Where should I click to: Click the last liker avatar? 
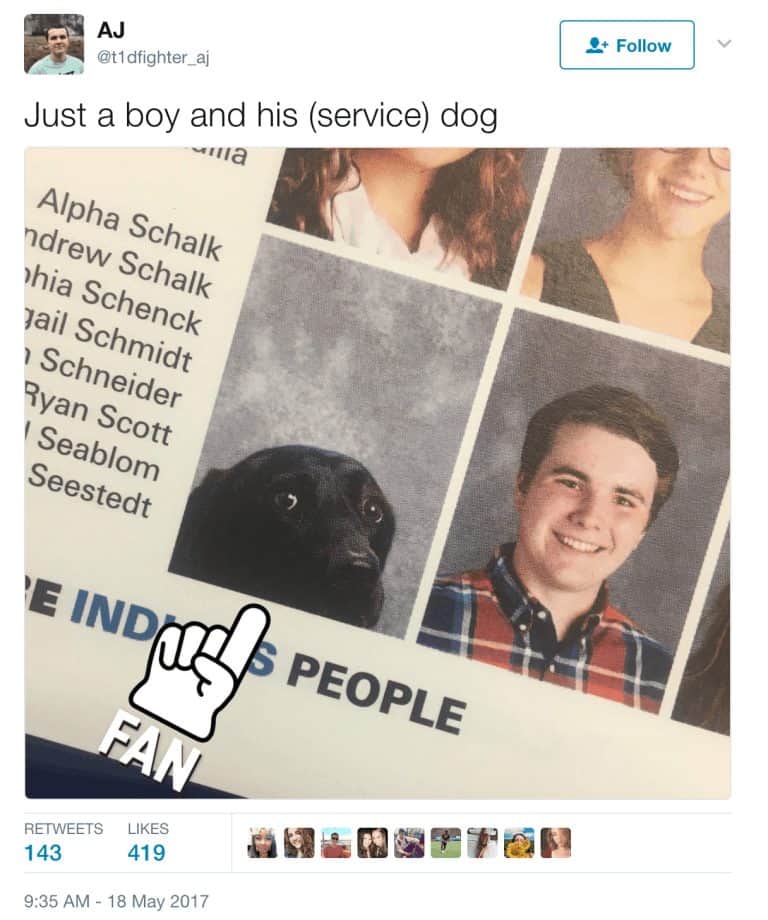(556, 843)
